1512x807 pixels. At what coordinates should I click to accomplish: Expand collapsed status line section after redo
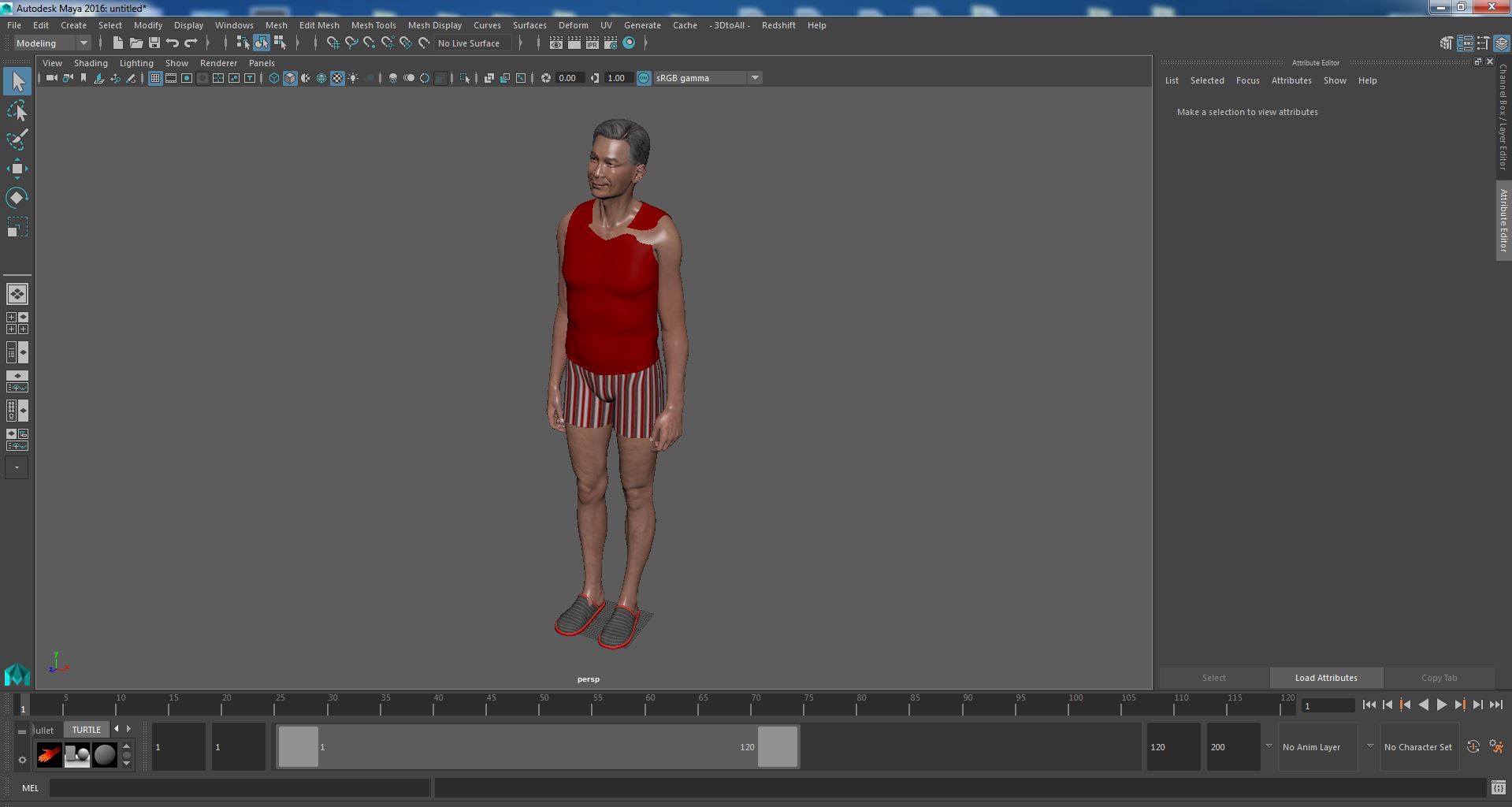[x=208, y=43]
